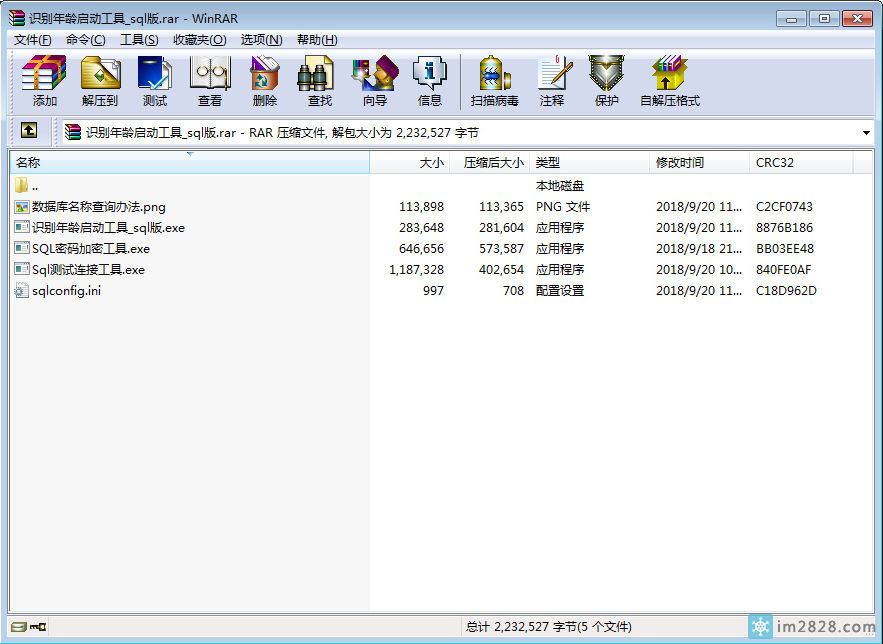Click the 扫描病毒 (Virus Scan) icon
The image size is (883, 644).
(x=495, y=81)
